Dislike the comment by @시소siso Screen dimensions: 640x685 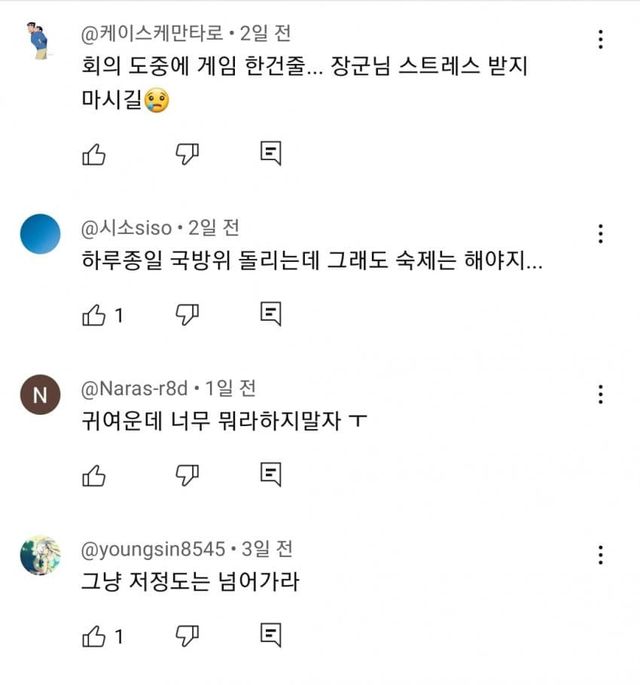coord(187,315)
